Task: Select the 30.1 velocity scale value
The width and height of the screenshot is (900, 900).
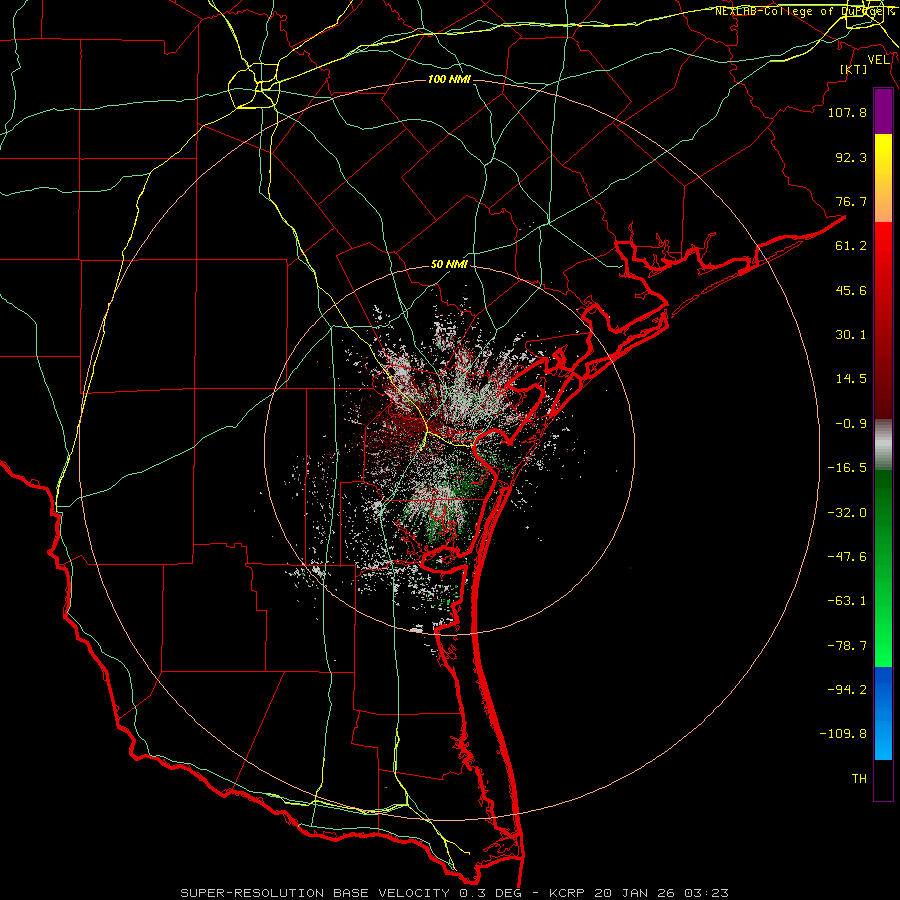Action: [x=851, y=335]
